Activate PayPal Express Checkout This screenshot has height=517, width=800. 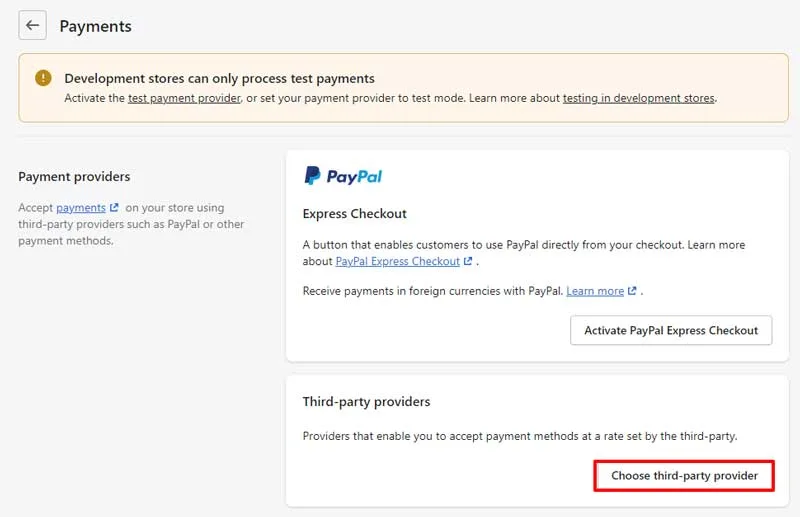pos(671,330)
